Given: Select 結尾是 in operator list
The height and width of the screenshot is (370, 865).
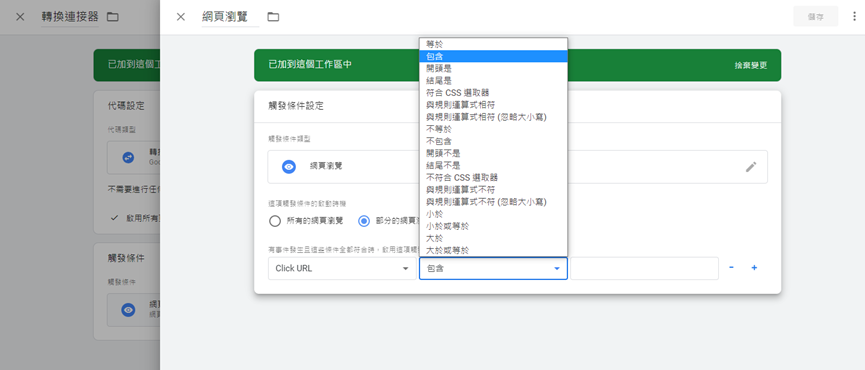Looking at the screenshot, I should tap(493, 81).
